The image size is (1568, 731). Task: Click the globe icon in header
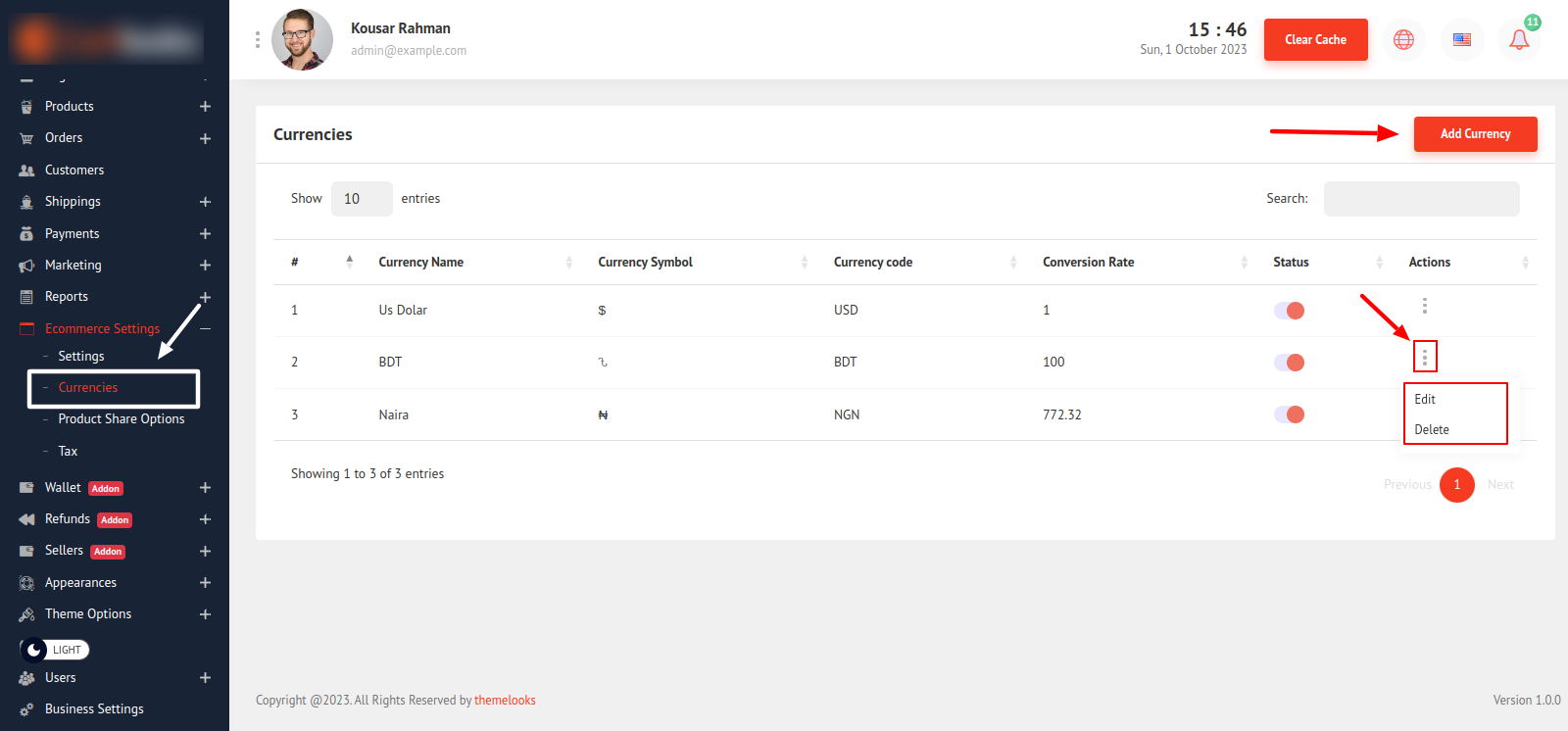point(1403,40)
